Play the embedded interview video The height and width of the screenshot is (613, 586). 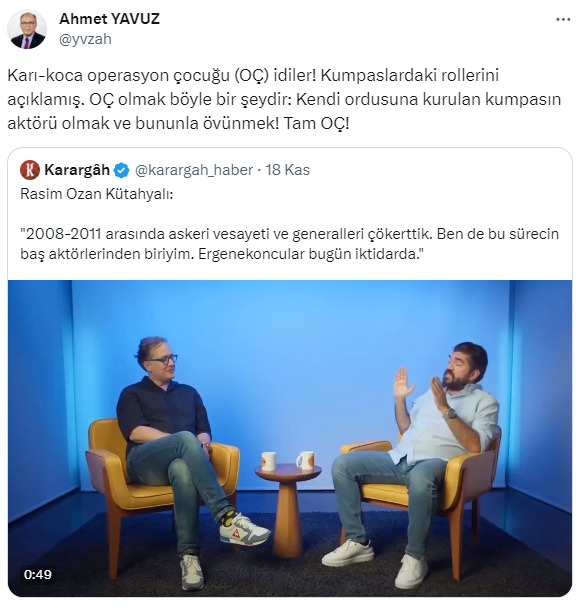pyautogui.click(x=290, y=438)
